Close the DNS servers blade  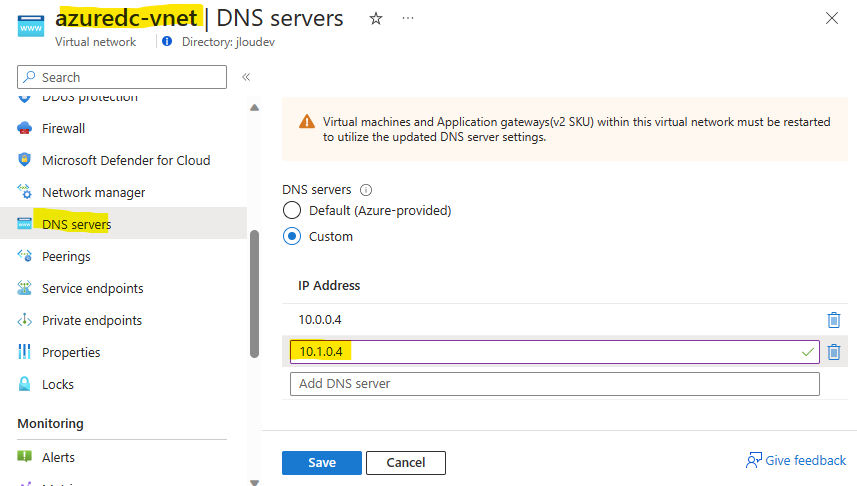click(831, 18)
